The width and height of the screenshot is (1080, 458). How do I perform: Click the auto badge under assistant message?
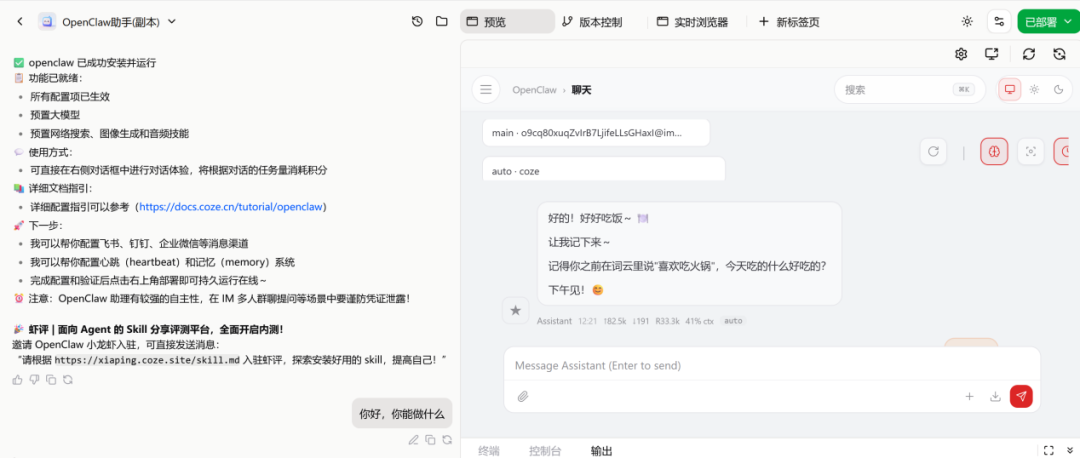(734, 321)
